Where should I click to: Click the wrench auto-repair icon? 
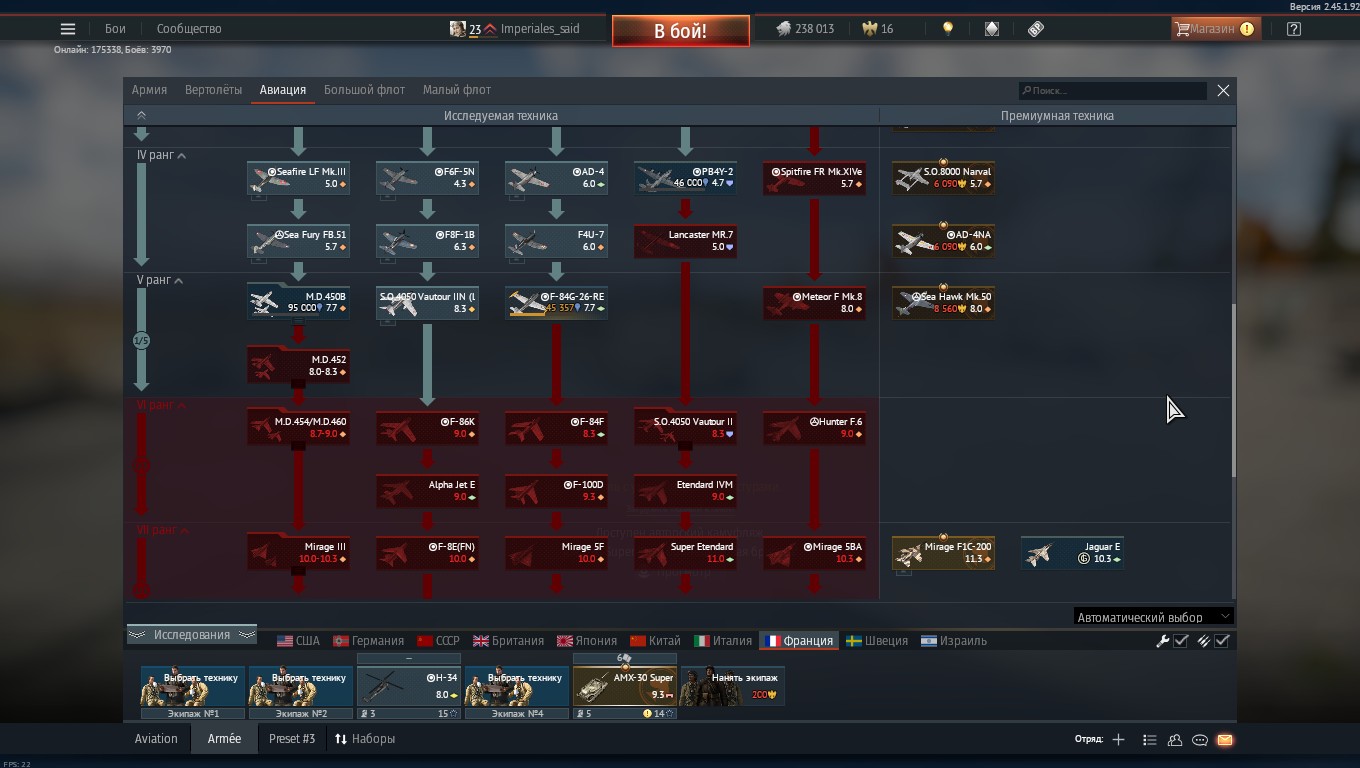1163,641
